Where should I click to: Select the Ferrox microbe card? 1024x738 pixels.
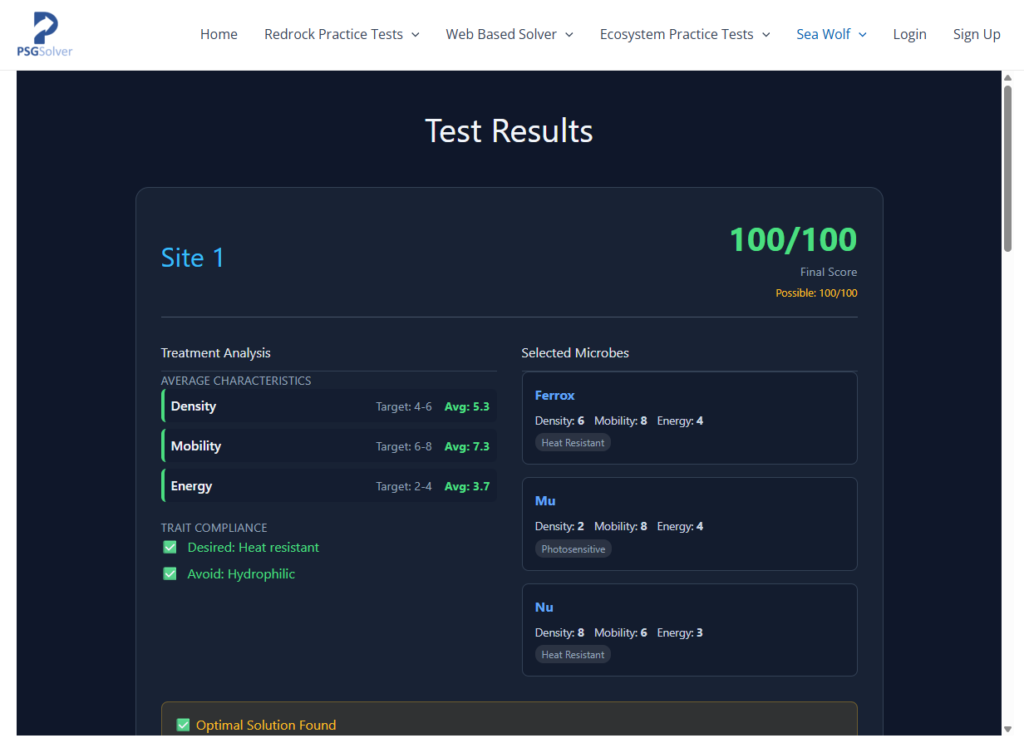coord(689,418)
